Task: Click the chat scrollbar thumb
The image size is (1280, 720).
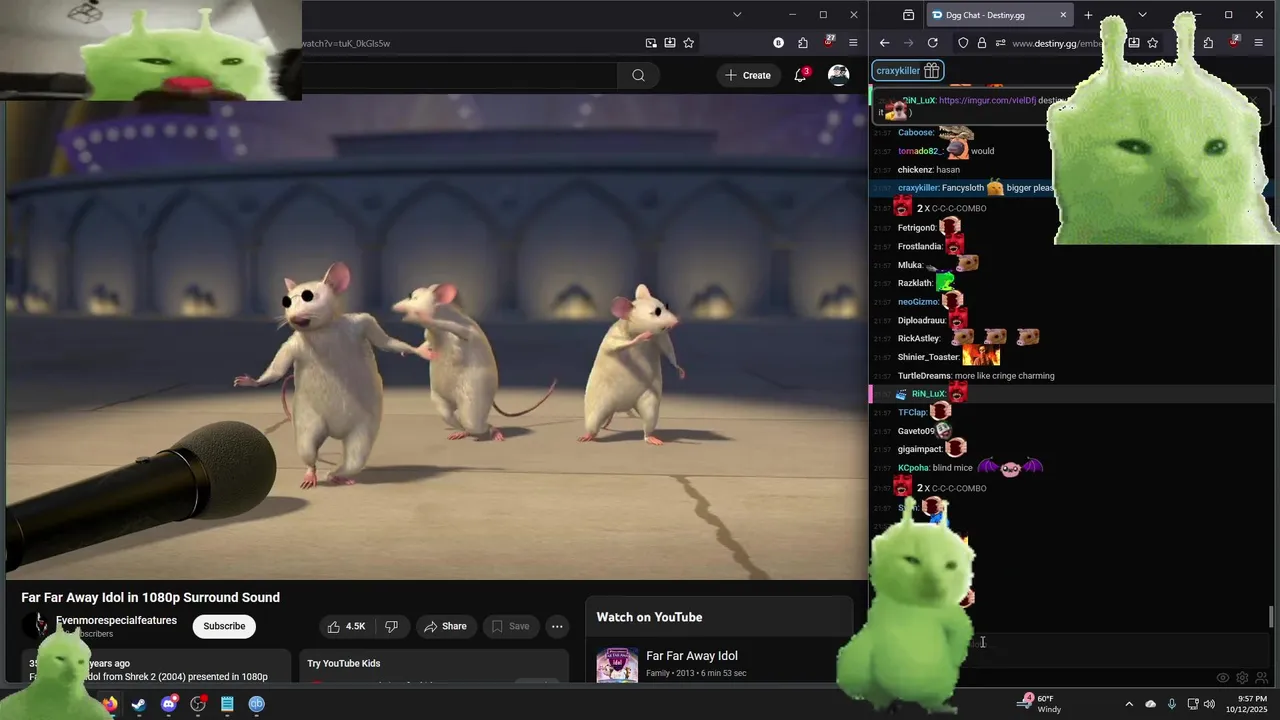Action: pos(1272,617)
